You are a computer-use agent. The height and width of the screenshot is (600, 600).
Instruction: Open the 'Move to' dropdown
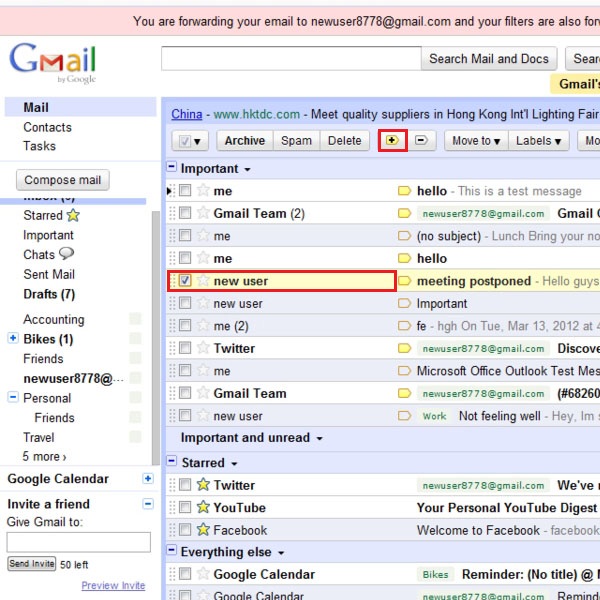(476, 141)
